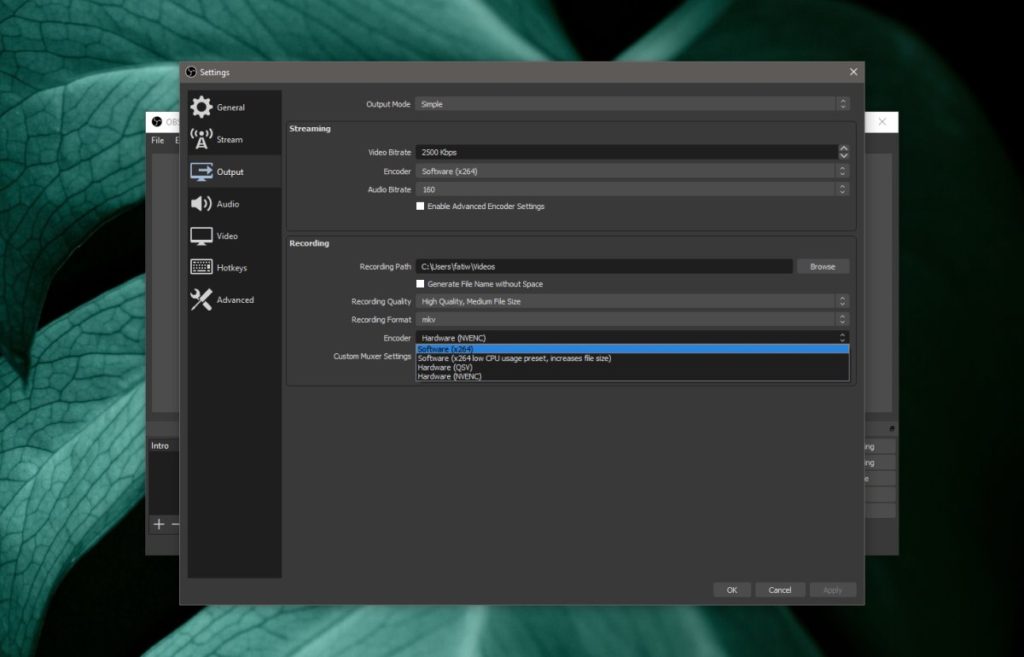Toggle Generate File Name without Space
Viewport: 1024px width, 657px height.
pyautogui.click(x=420, y=284)
